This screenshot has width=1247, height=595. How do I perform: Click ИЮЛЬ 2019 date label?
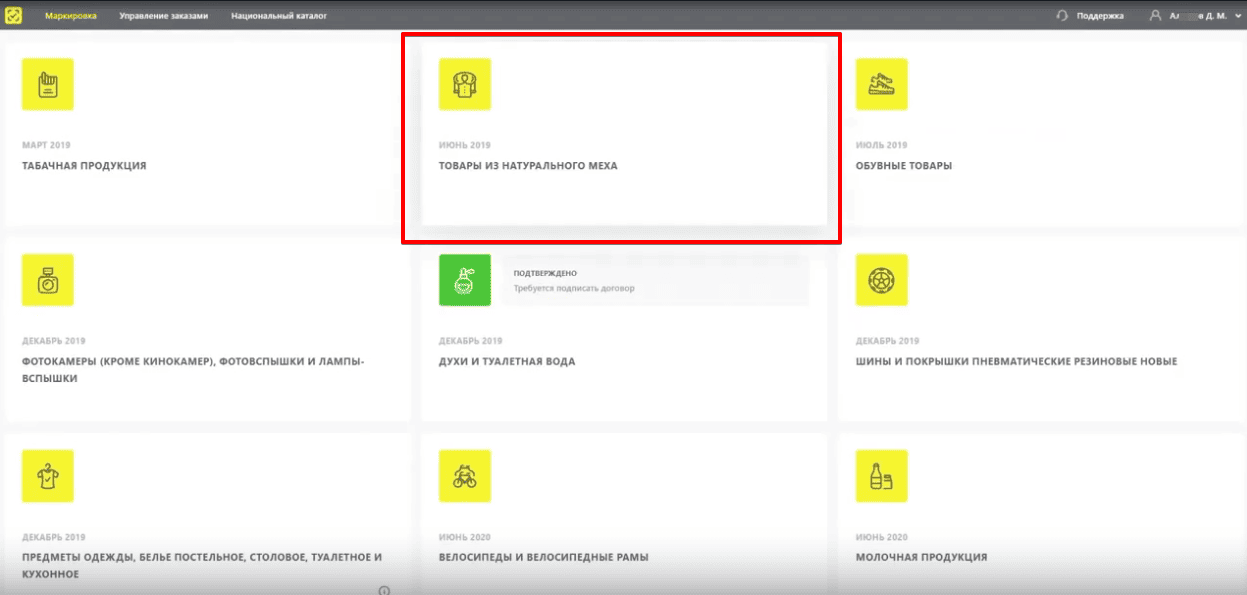pyautogui.click(x=882, y=145)
